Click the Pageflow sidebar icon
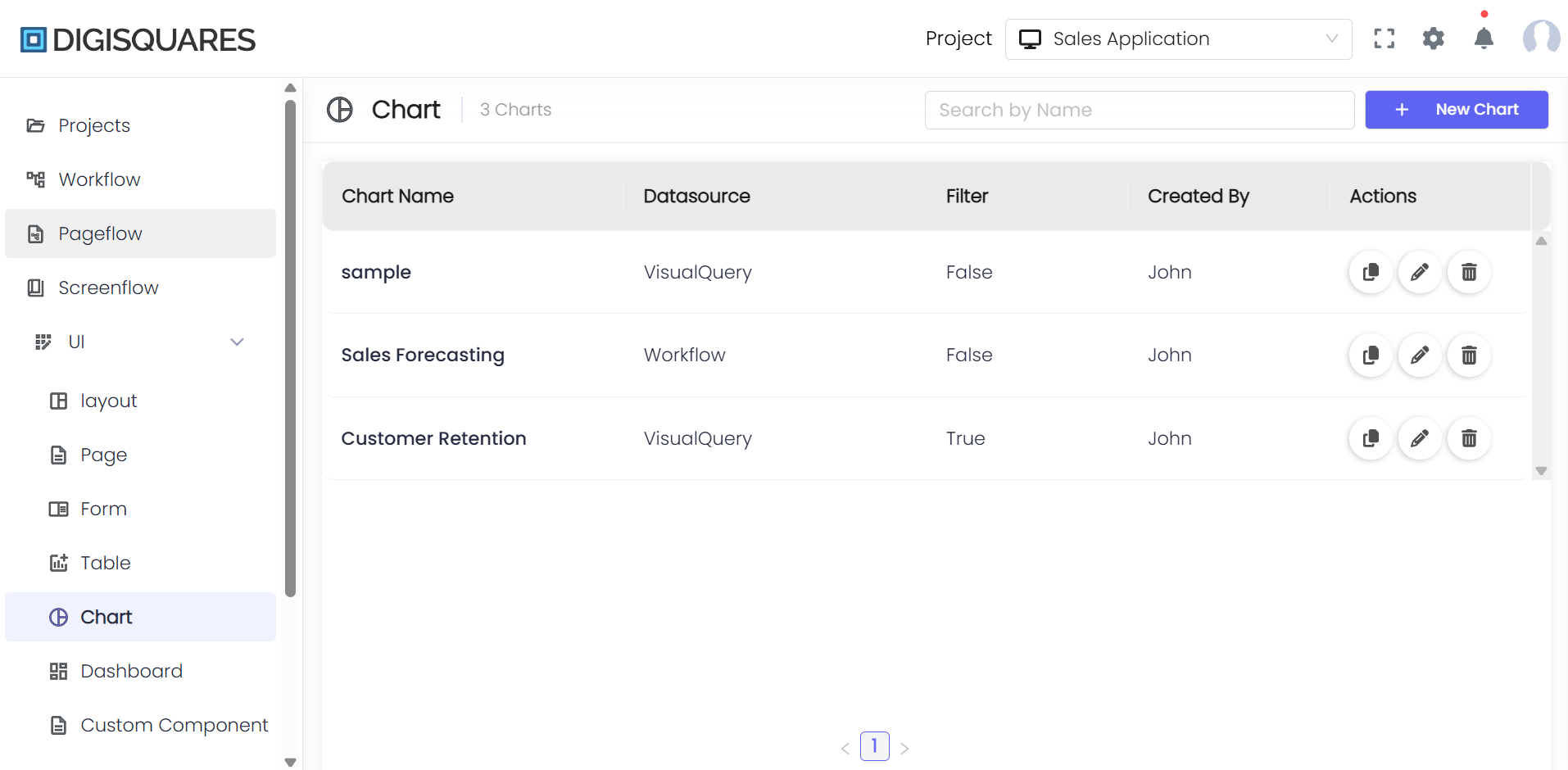Image resolution: width=1568 pixels, height=770 pixels. coord(35,233)
